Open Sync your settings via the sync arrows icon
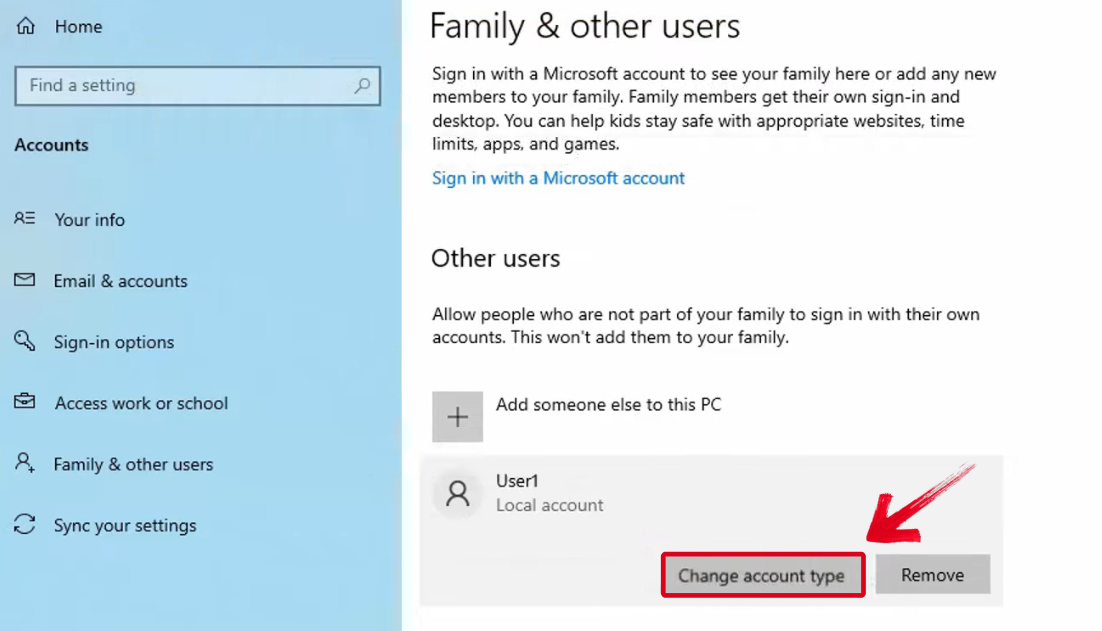 tap(23, 525)
